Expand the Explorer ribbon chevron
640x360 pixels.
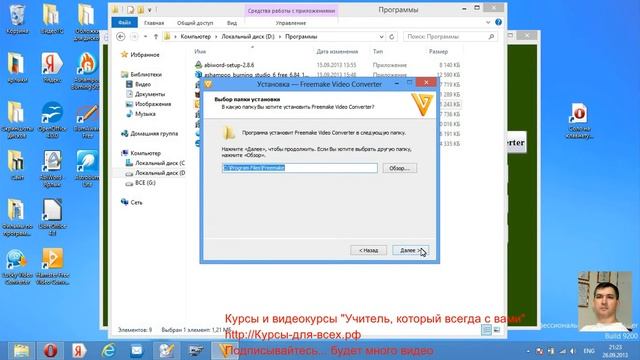pos(488,22)
